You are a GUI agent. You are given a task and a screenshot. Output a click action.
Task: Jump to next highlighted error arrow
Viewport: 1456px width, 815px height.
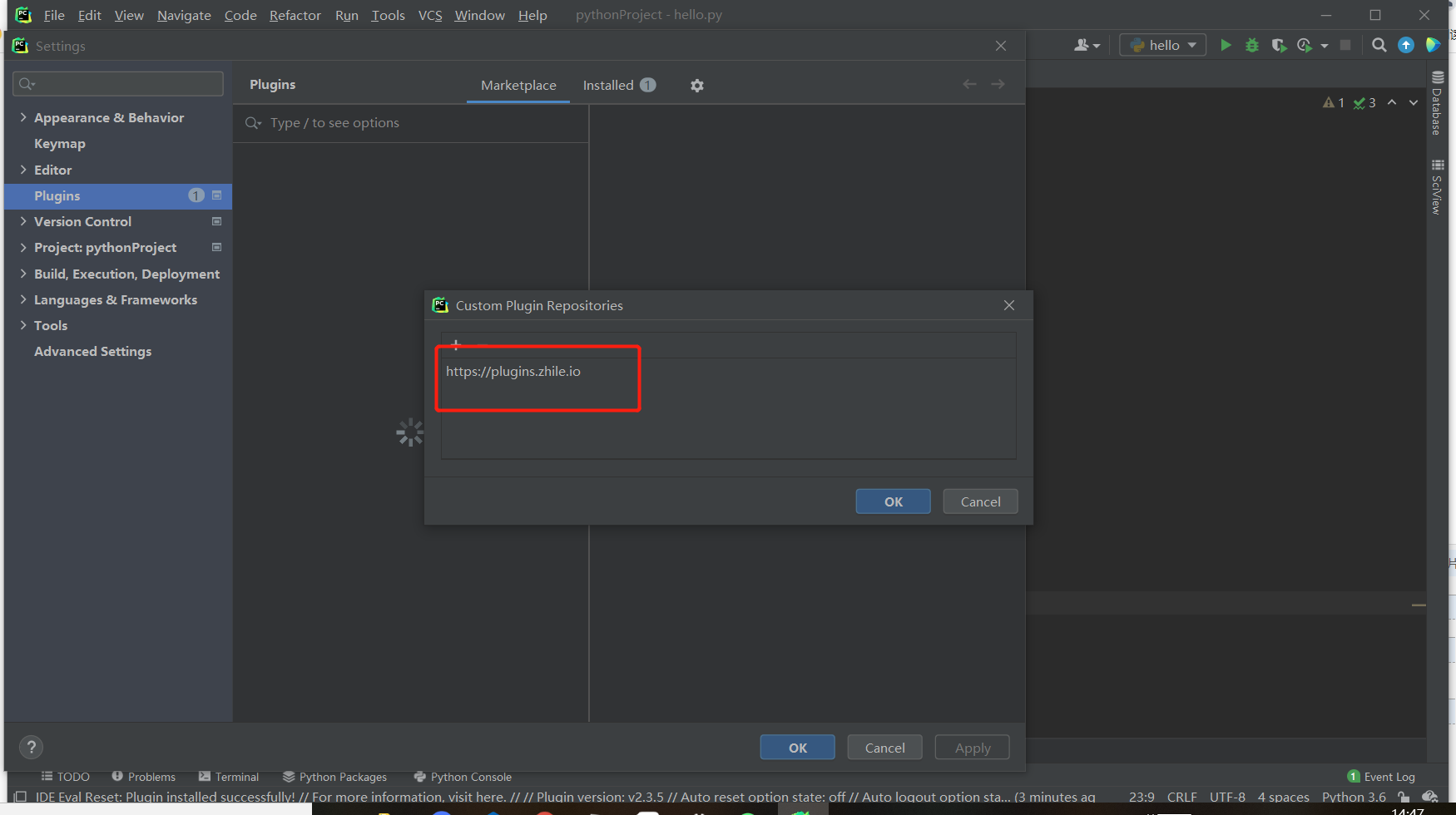pyautogui.click(x=1414, y=102)
